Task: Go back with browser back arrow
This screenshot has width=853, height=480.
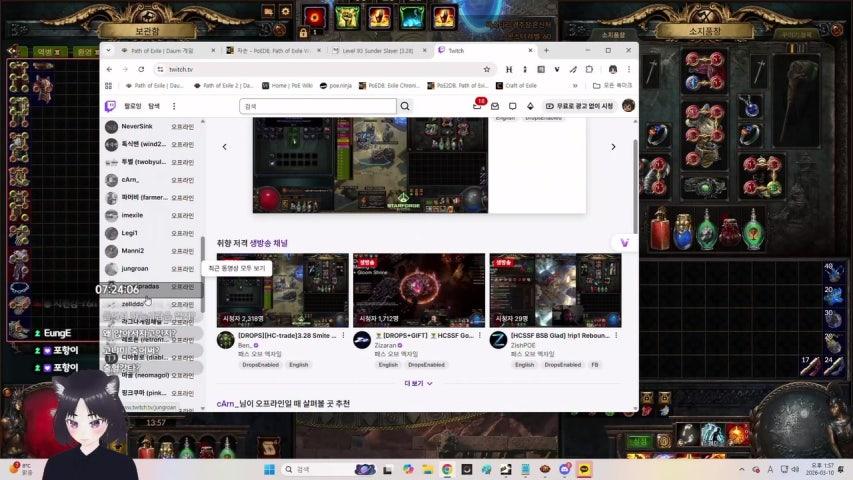Action: tap(109, 69)
